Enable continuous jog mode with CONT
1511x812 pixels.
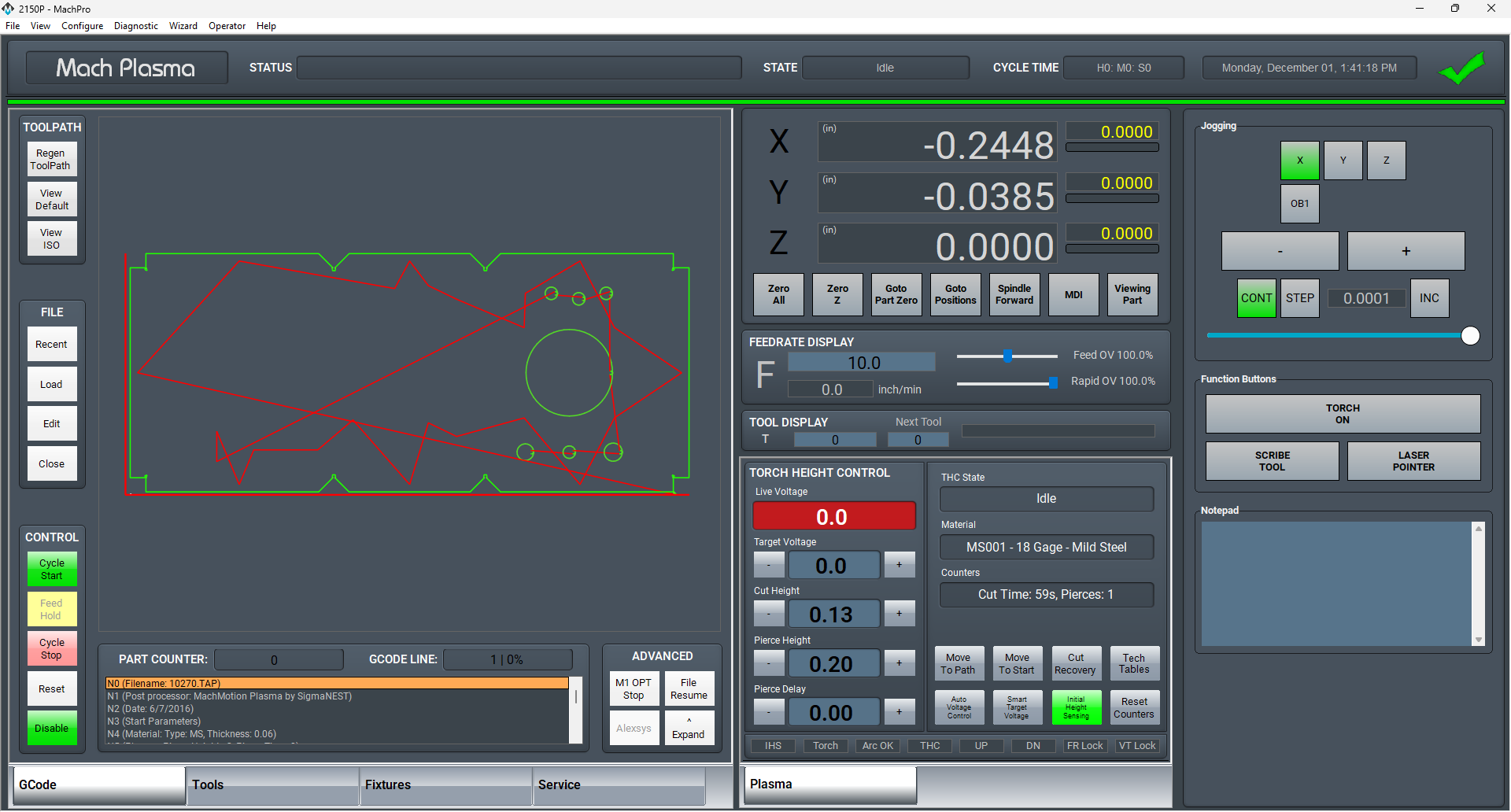point(1256,298)
